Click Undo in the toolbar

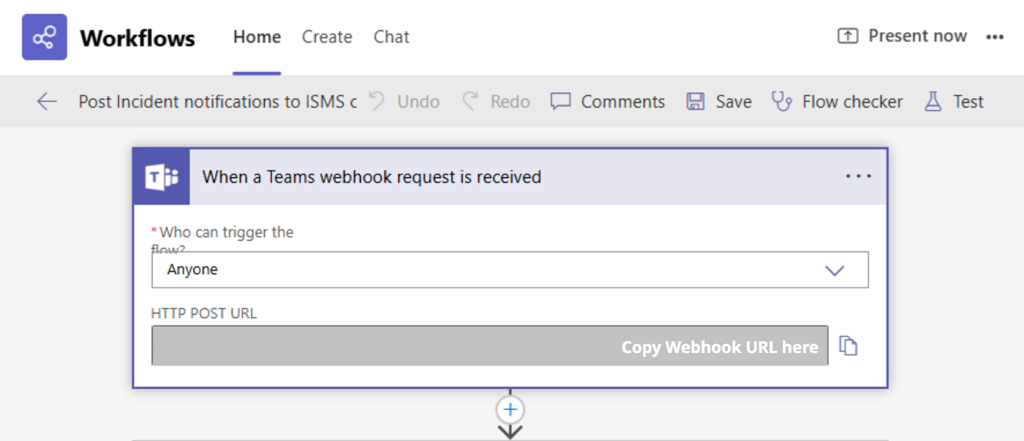coord(404,101)
